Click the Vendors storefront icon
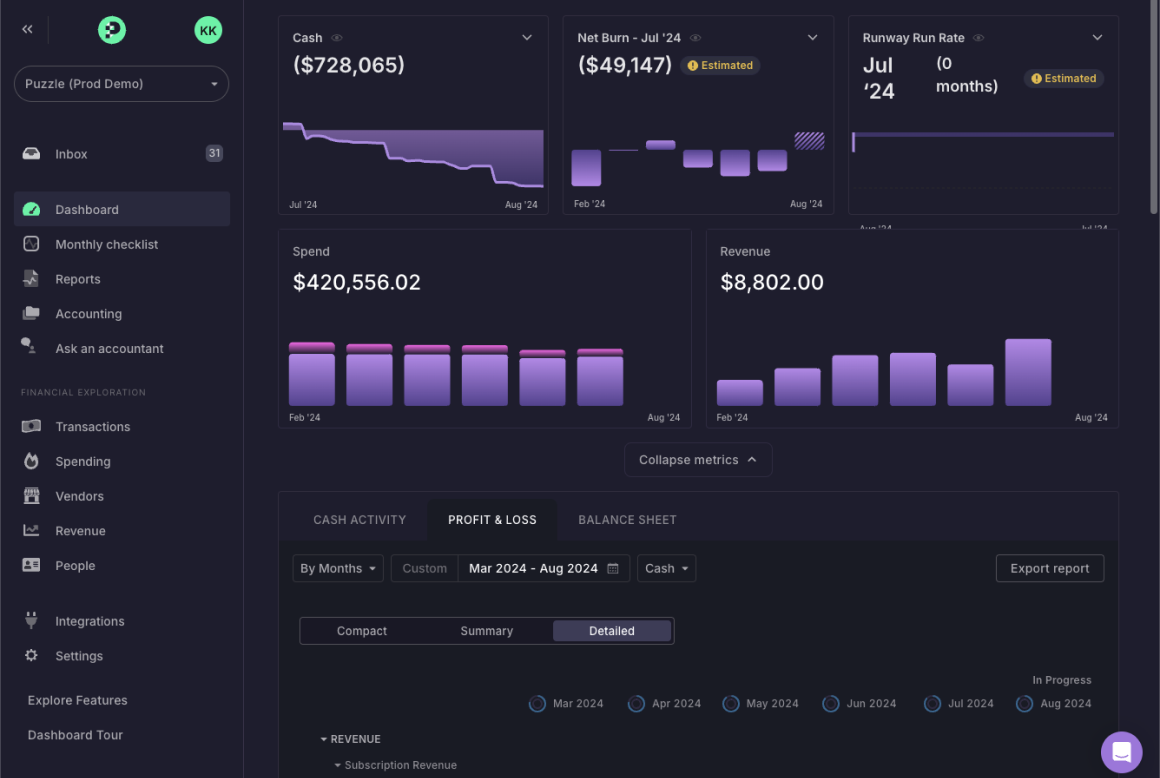The height and width of the screenshot is (778, 1160). 30,496
